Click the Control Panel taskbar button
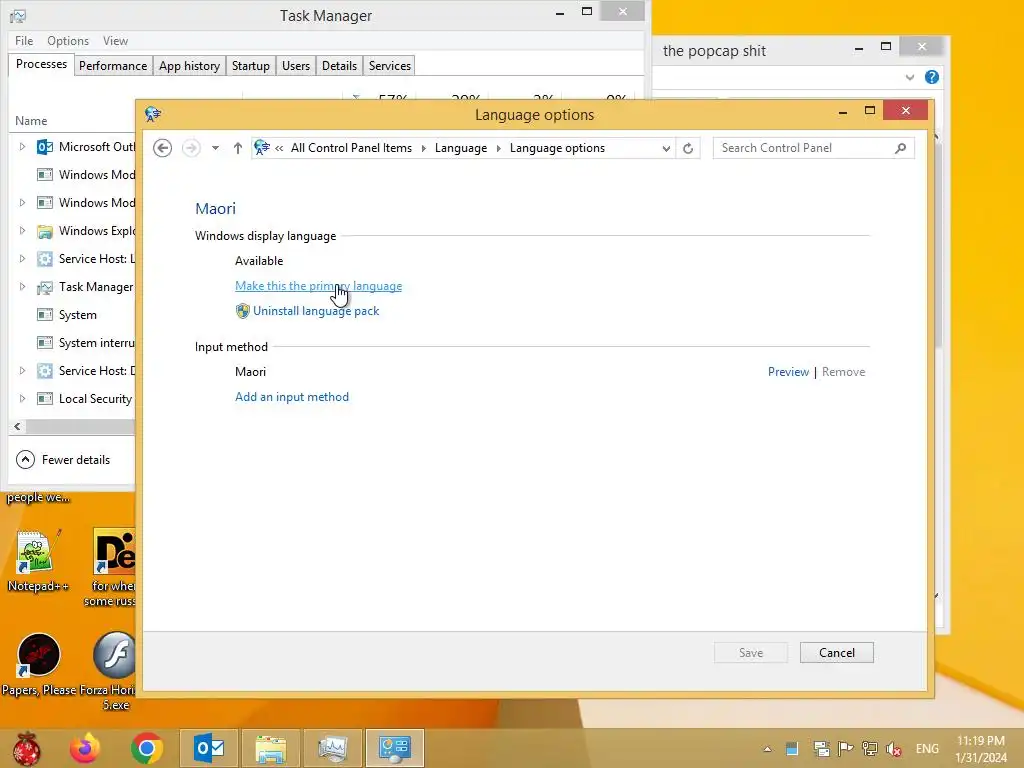 [x=394, y=748]
